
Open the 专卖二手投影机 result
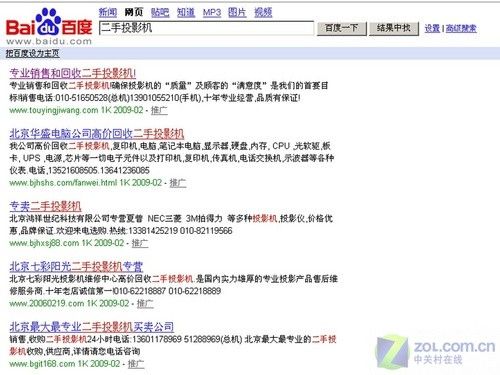[45, 206]
